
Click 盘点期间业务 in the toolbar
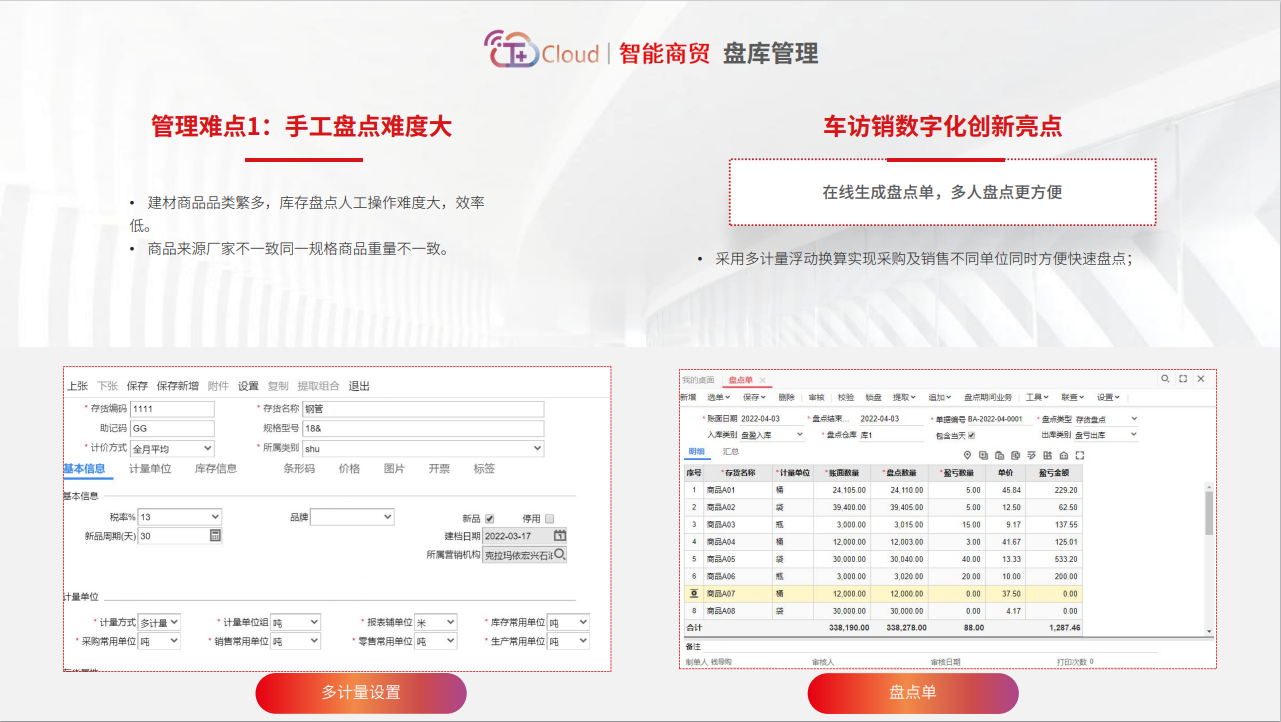tap(988, 397)
